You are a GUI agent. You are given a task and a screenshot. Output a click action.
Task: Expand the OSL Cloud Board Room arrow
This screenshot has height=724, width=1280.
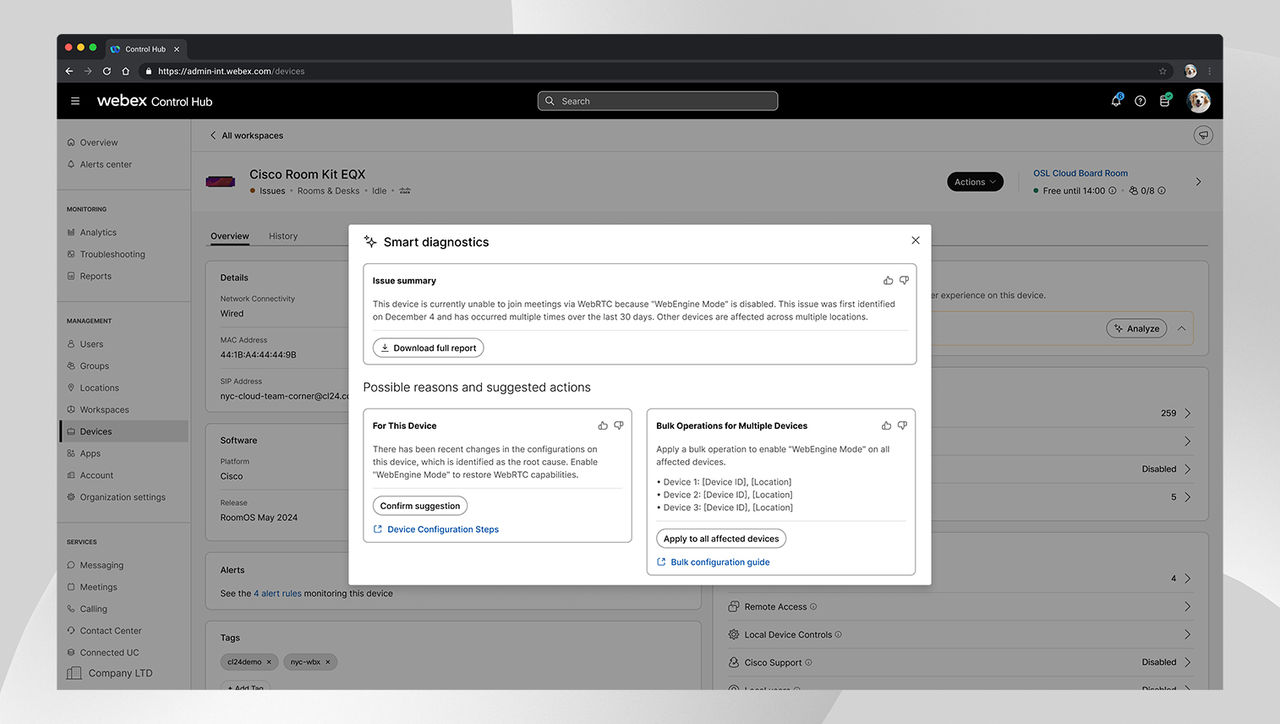[x=1198, y=182]
